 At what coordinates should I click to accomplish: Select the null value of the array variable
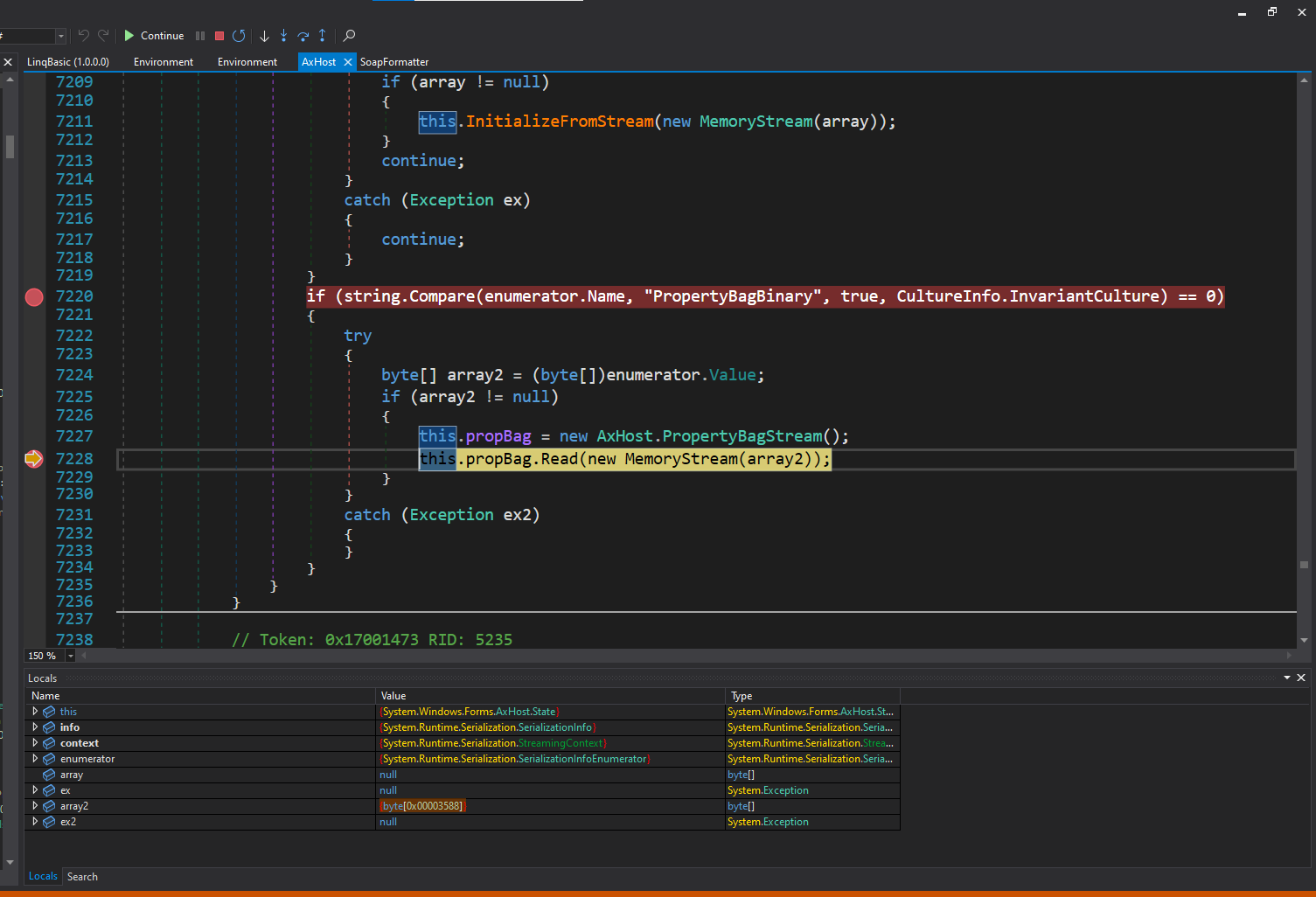click(x=388, y=775)
